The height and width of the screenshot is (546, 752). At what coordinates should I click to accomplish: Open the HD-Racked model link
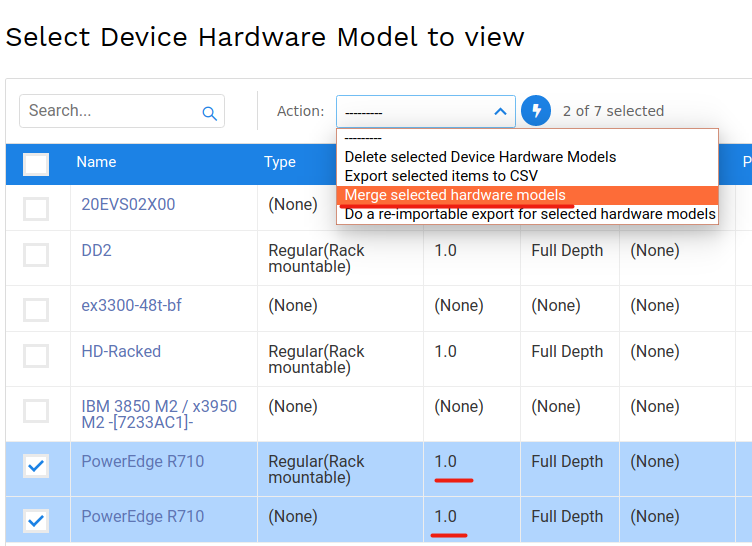coord(121,351)
